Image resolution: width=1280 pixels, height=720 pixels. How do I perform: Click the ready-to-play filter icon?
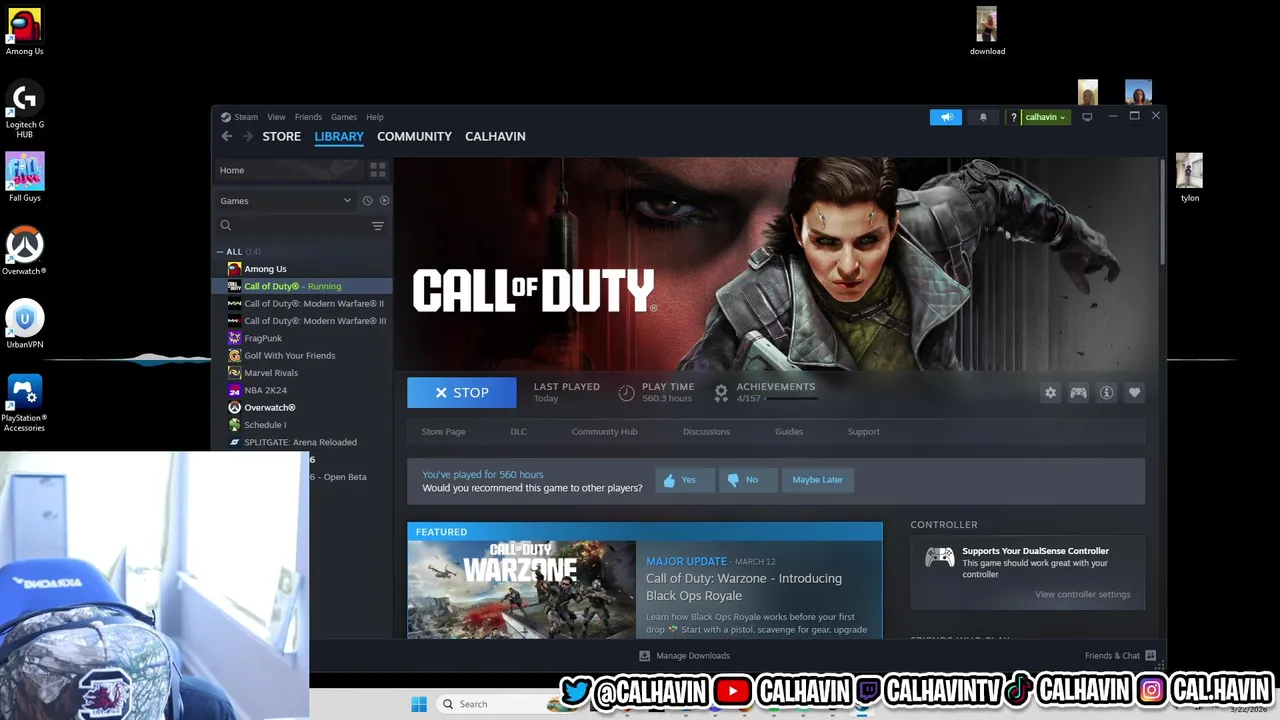(x=384, y=200)
